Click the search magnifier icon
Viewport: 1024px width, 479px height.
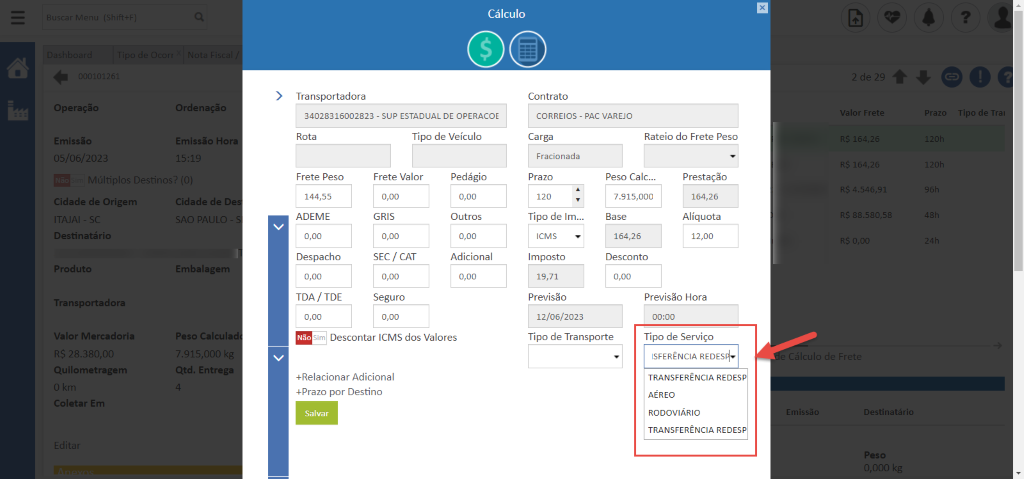[x=199, y=18]
